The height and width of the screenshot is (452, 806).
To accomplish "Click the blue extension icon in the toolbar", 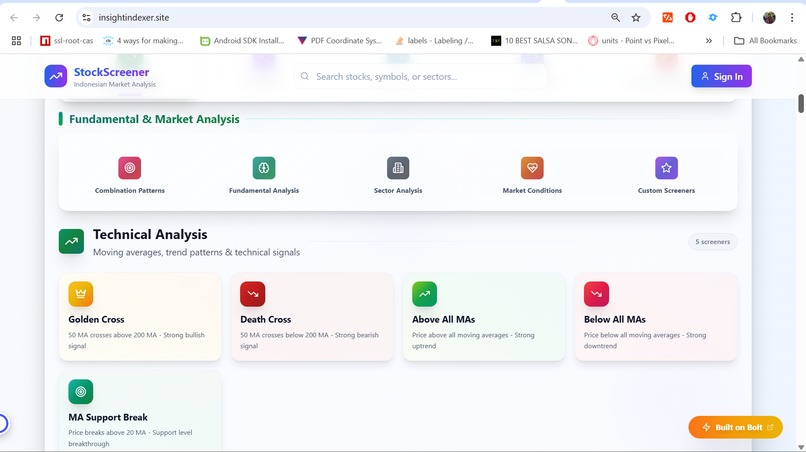I will 712,17.
